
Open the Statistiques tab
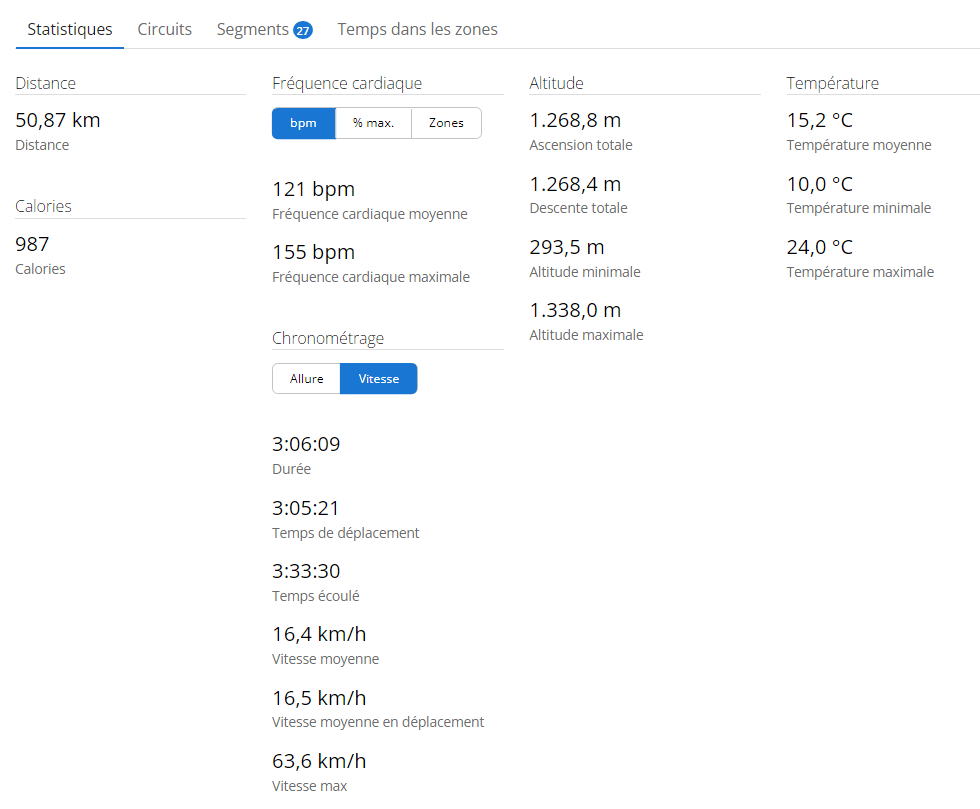70,29
